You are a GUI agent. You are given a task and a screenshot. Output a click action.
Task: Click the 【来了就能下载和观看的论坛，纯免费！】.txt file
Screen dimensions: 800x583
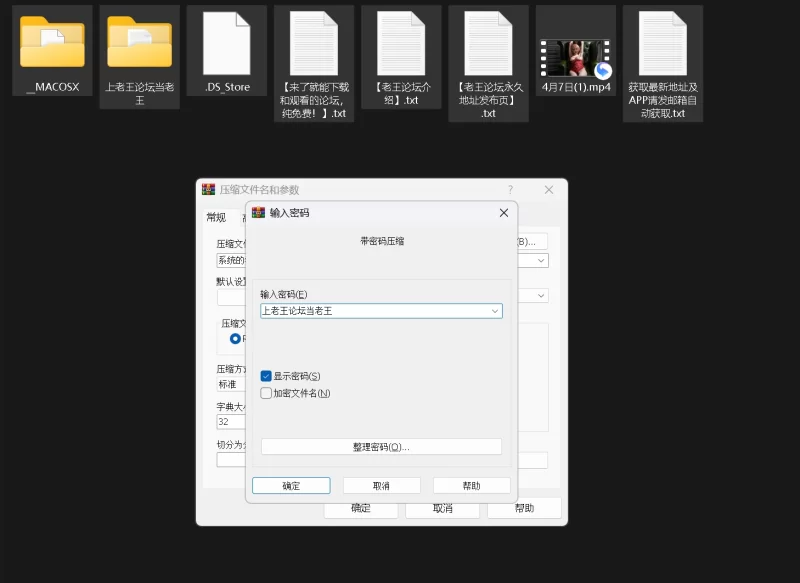tap(313, 43)
